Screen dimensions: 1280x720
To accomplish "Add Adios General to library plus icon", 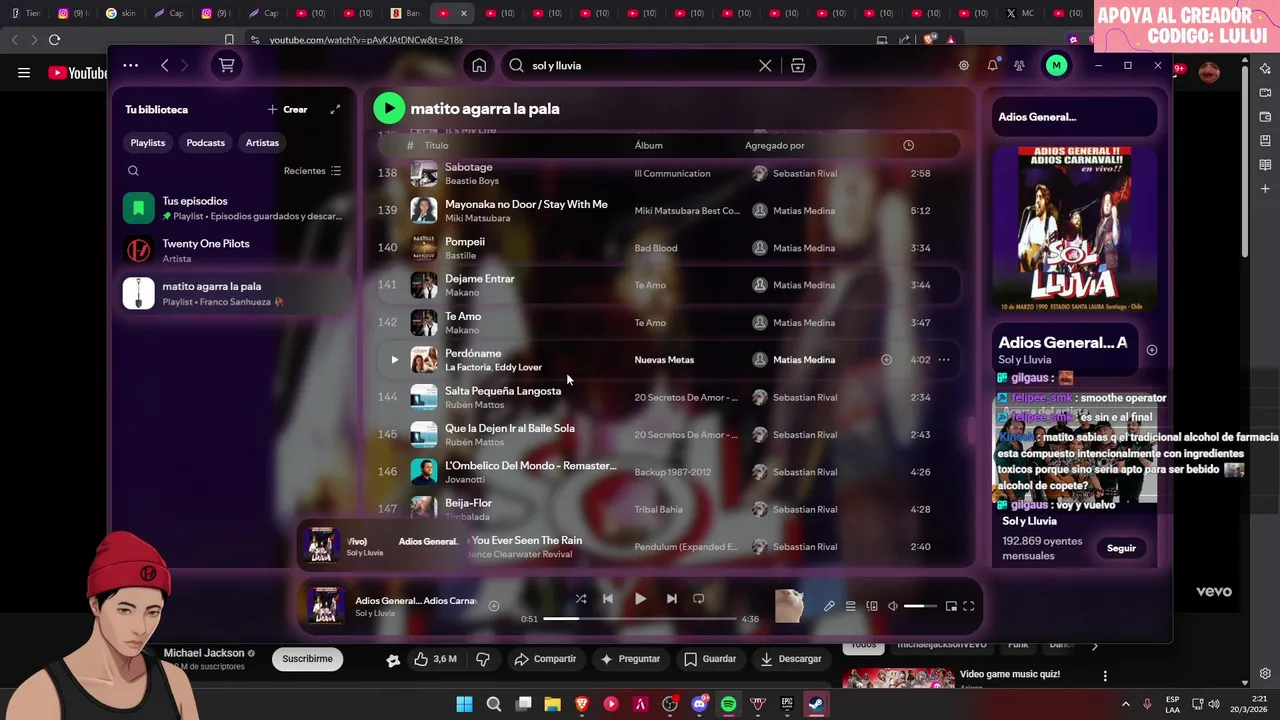I will [x=1151, y=350].
